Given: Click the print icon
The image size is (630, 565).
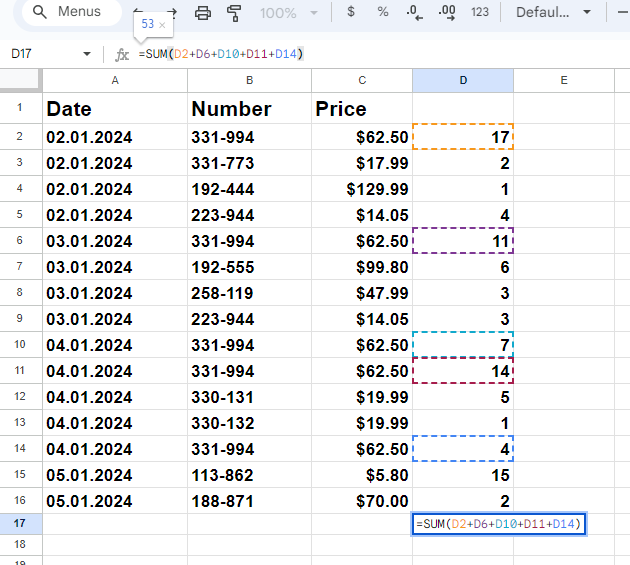Looking at the screenshot, I should coord(202,13).
